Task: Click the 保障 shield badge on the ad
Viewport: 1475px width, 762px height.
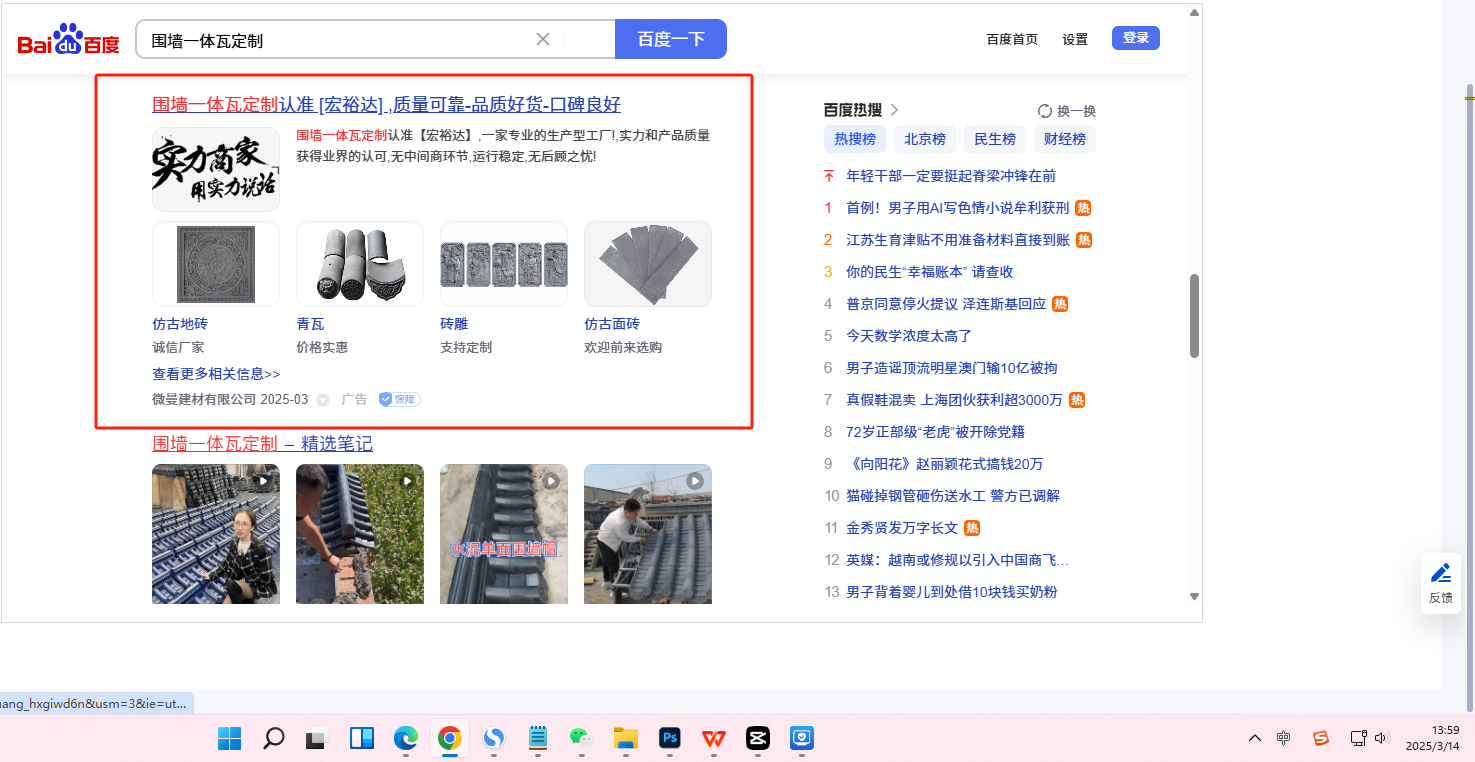Action: [x=399, y=399]
